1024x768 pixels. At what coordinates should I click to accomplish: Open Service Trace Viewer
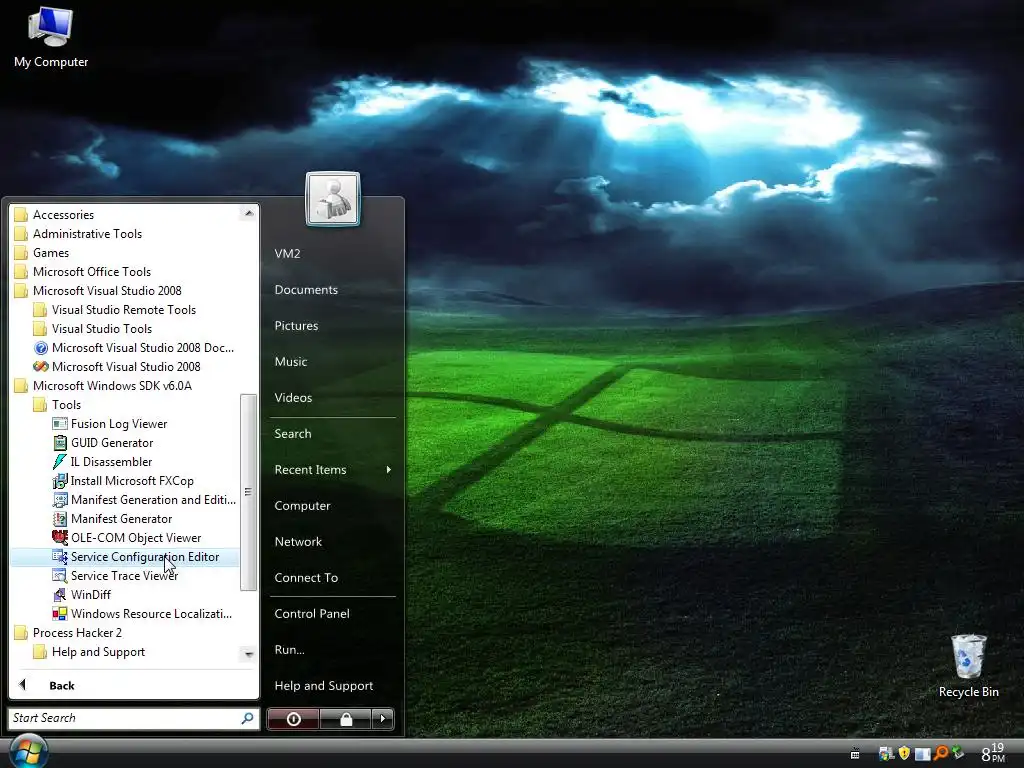[x=124, y=575]
